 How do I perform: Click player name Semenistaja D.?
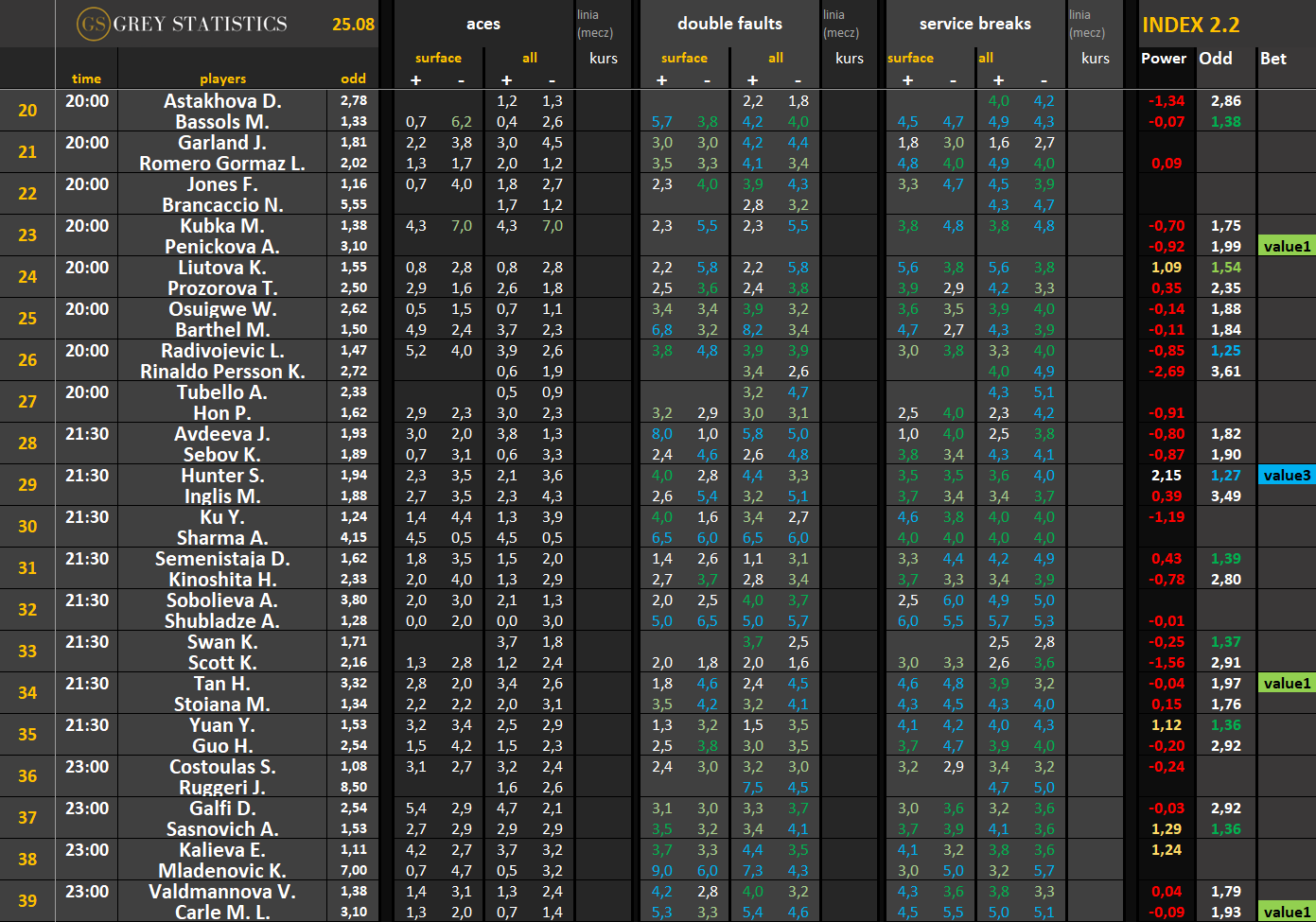tap(222, 559)
